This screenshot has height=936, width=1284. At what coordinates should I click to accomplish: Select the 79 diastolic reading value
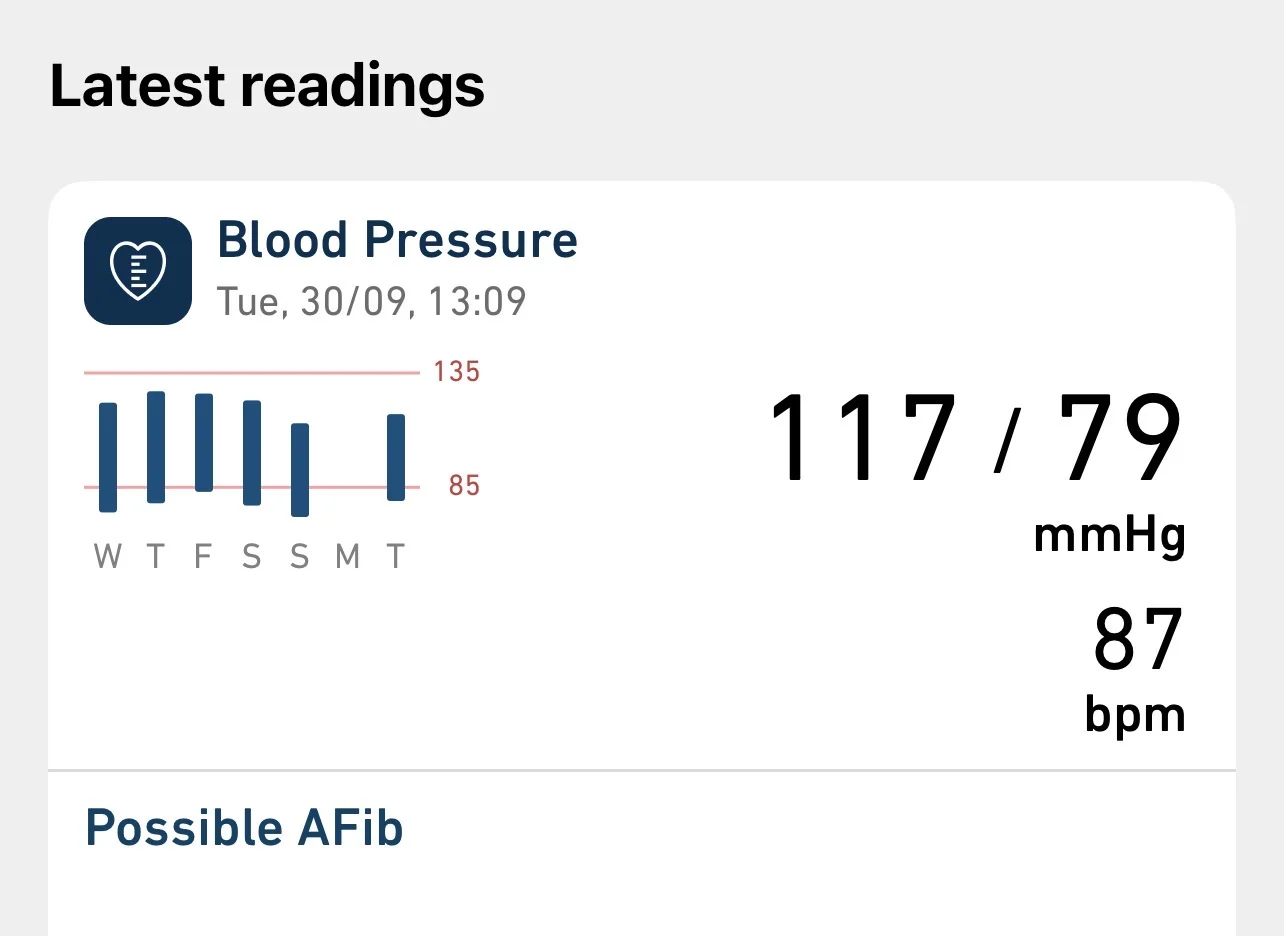1120,438
